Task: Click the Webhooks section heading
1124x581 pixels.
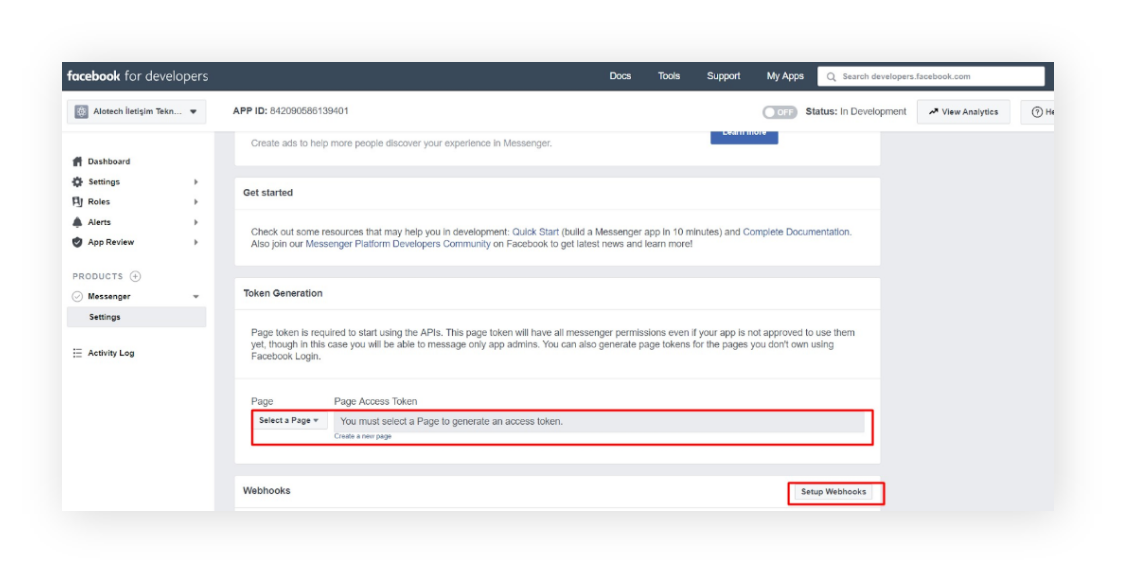Action: (267, 491)
